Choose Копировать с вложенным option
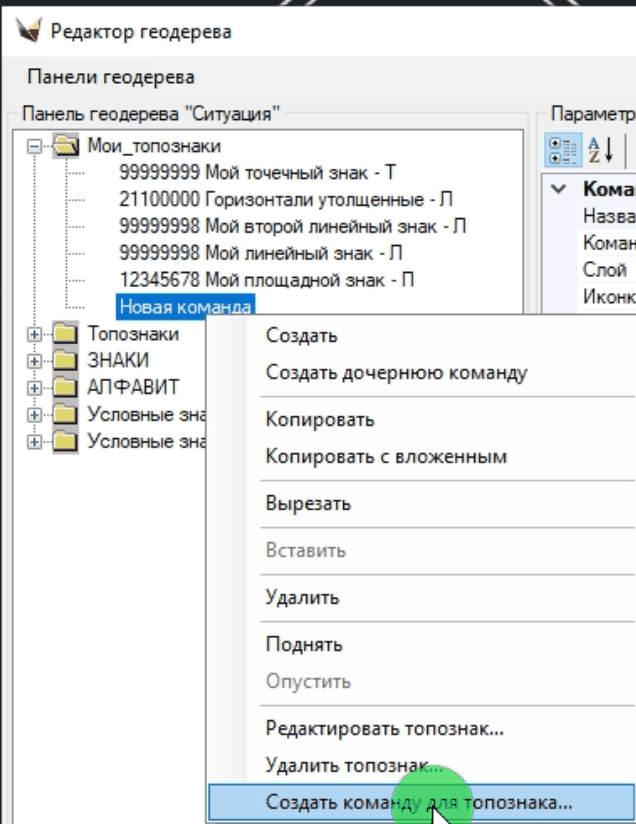Image resolution: width=636 pixels, height=824 pixels. [x=386, y=457]
